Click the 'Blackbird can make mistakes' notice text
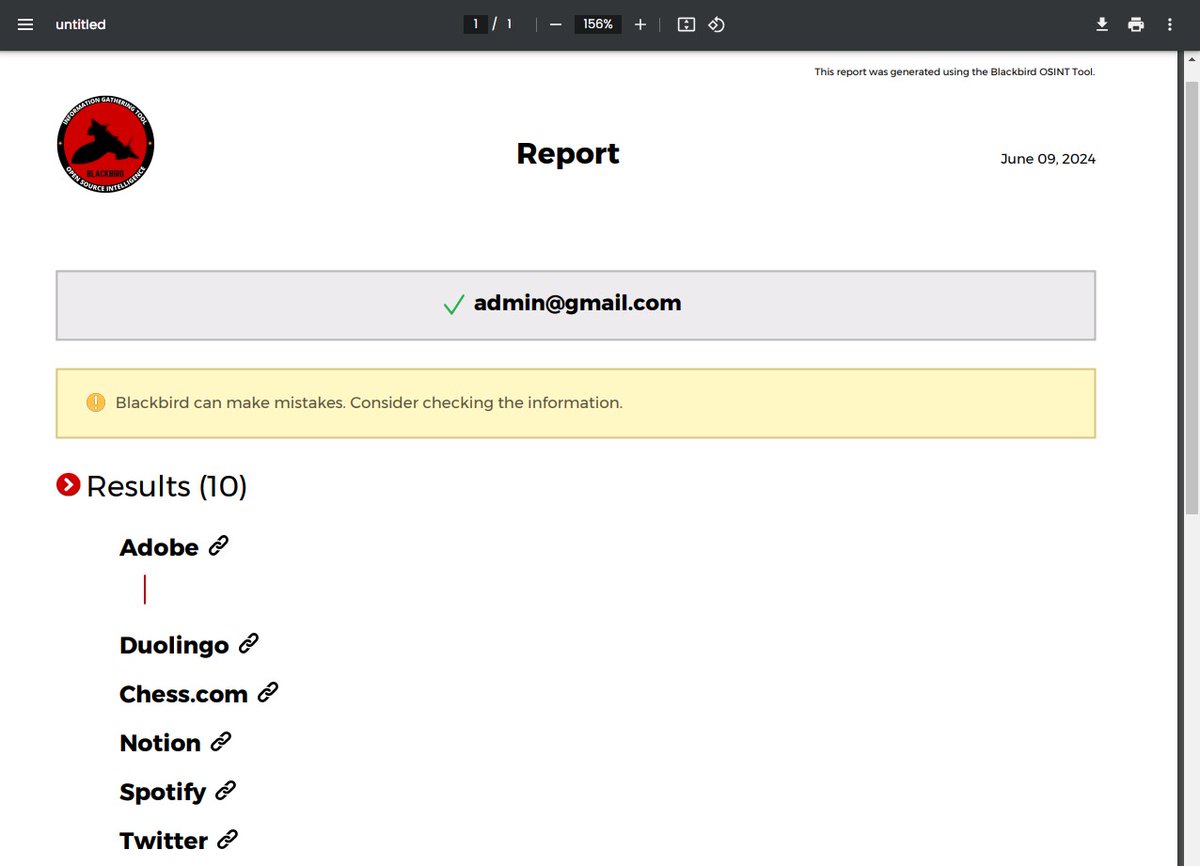The image size is (1200, 866). [369, 403]
